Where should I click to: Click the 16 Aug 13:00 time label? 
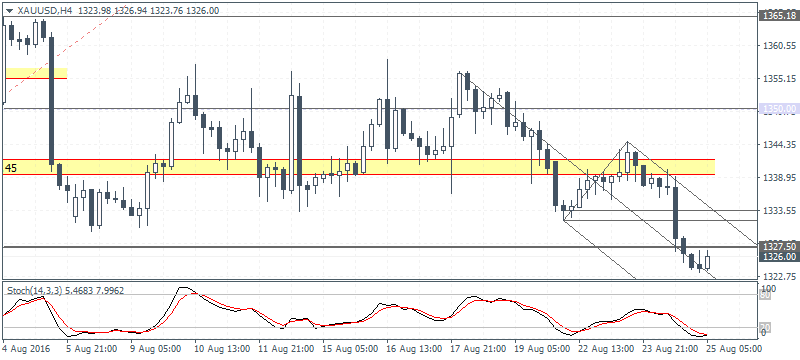point(413,350)
